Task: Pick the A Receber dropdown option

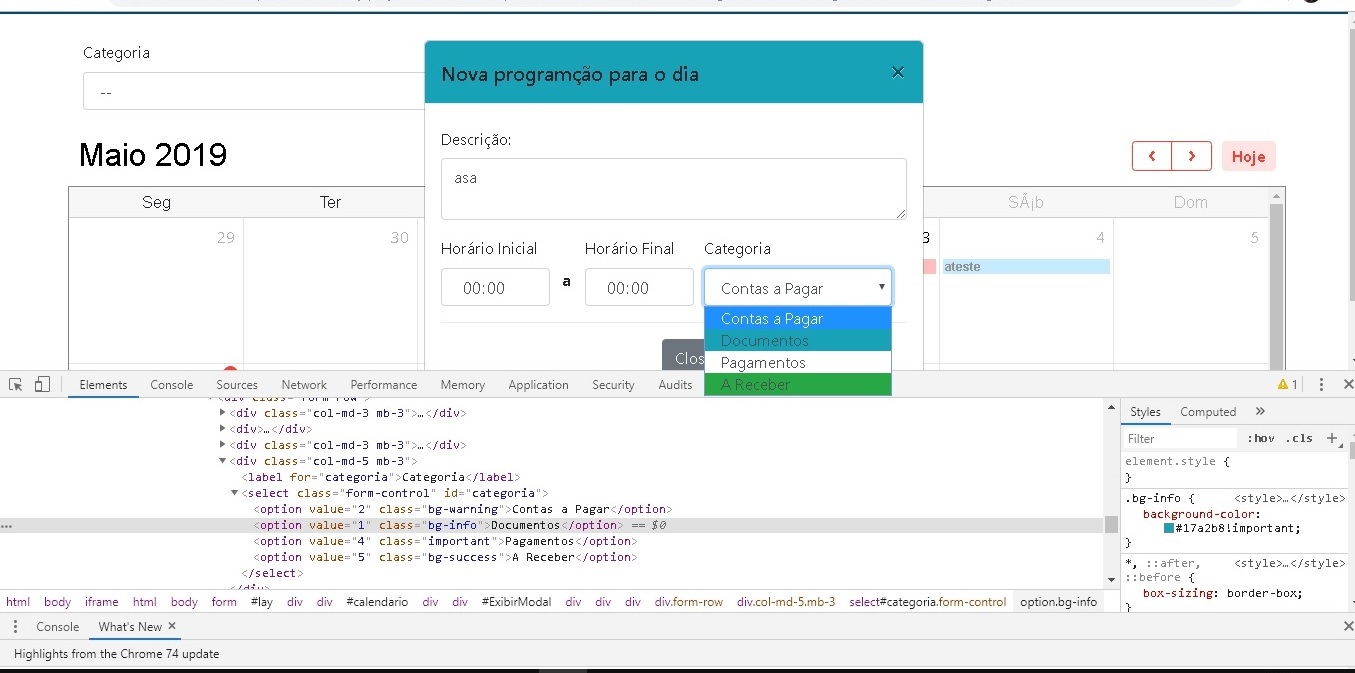Action: (x=798, y=385)
